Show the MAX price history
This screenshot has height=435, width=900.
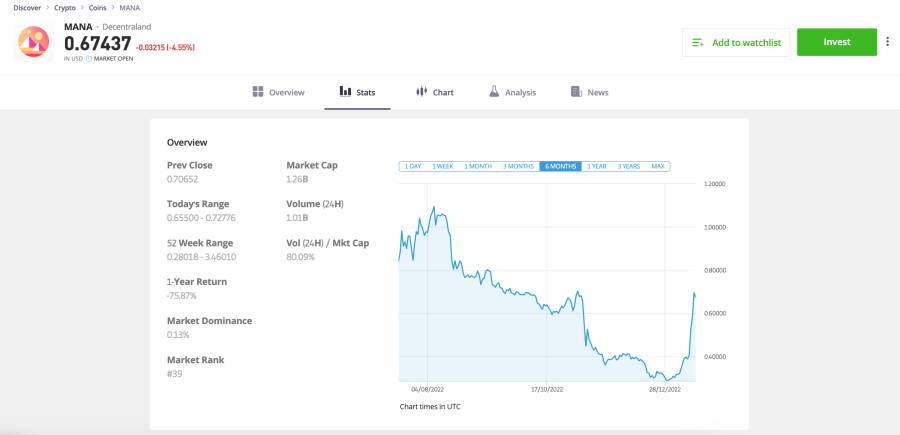[657, 166]
